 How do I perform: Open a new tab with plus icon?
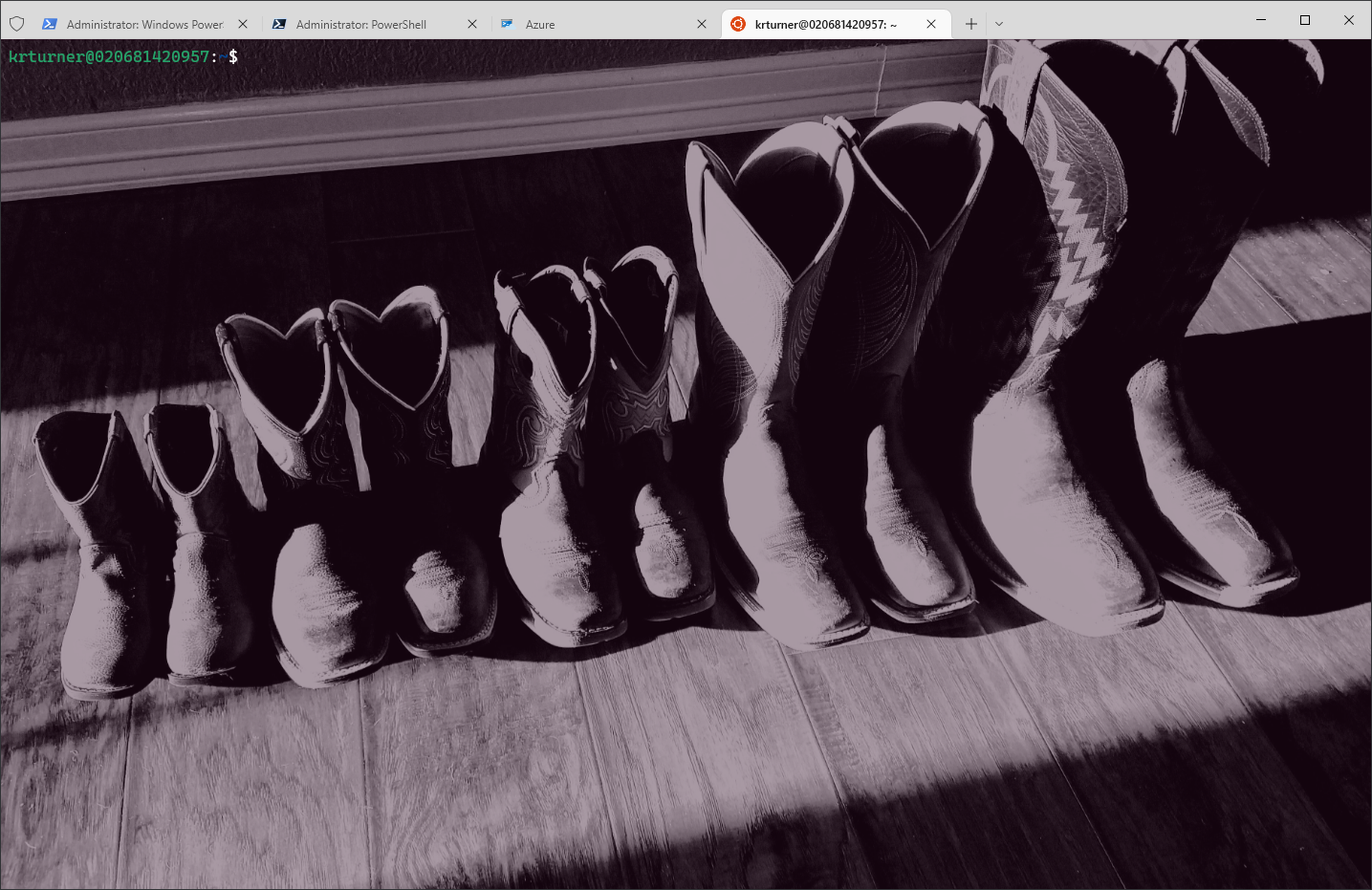[x=970, y=24]
